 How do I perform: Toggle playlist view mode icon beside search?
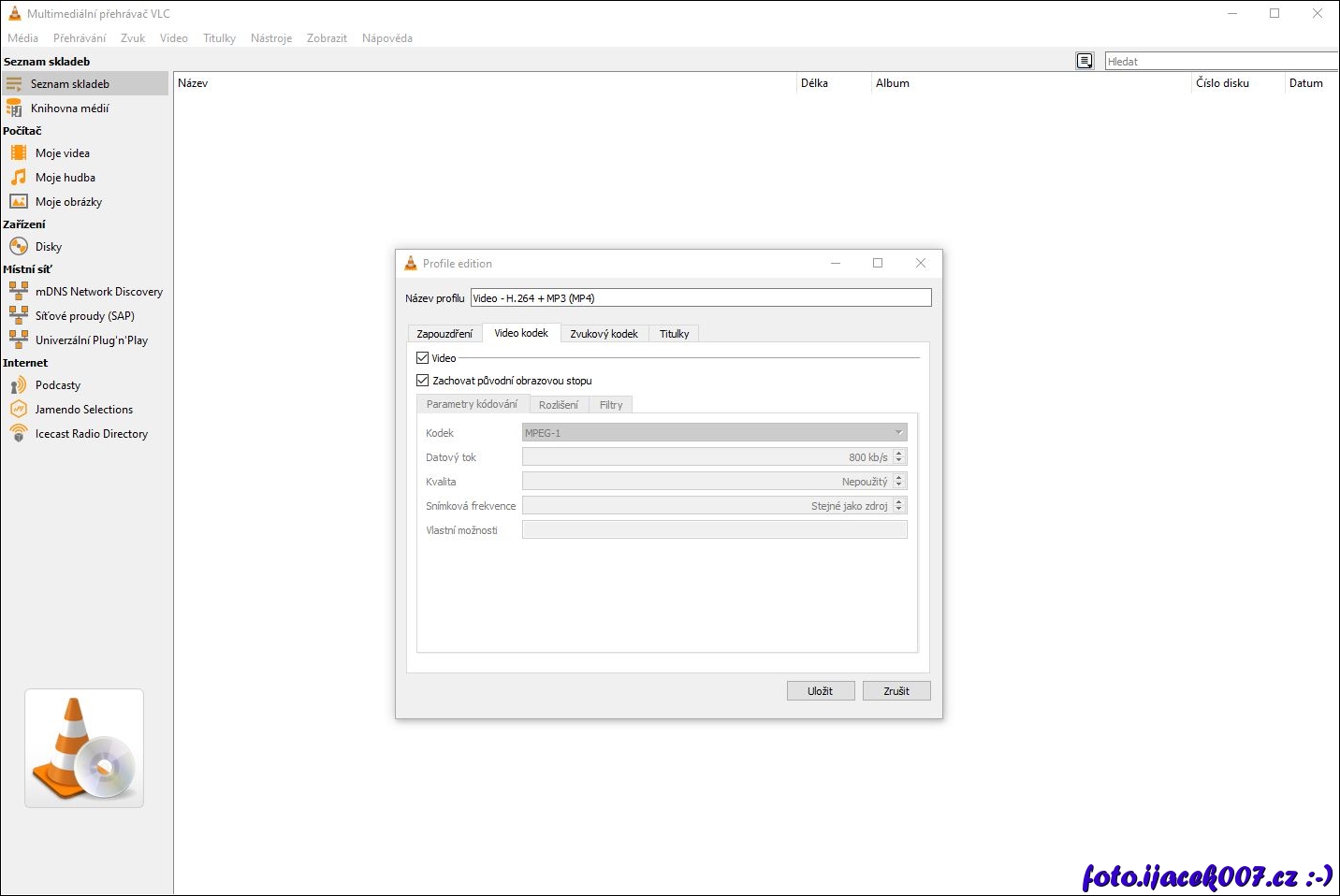[x=1085, y=61]
